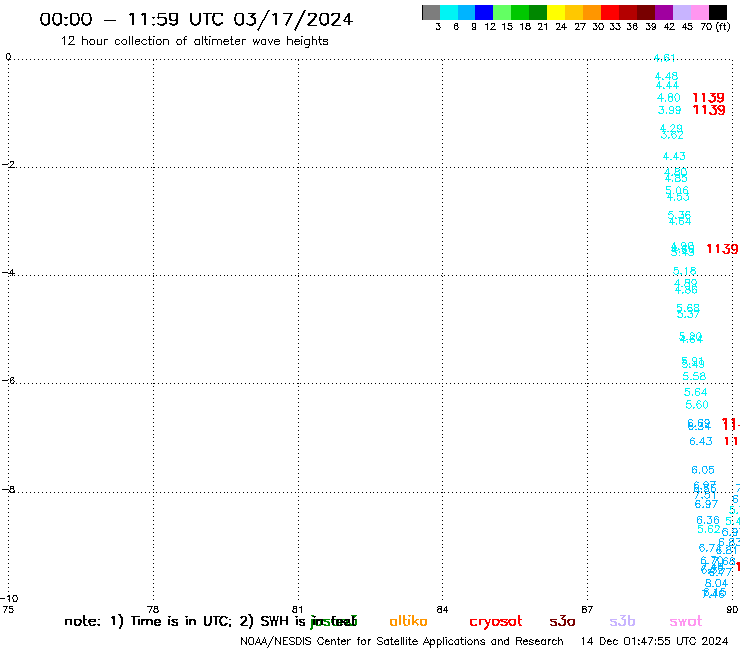Click the "81" longitude axis label
Image resolution: width=740 pixels, height=650 pixels.
pyautogui.click(x=297, y=609)
